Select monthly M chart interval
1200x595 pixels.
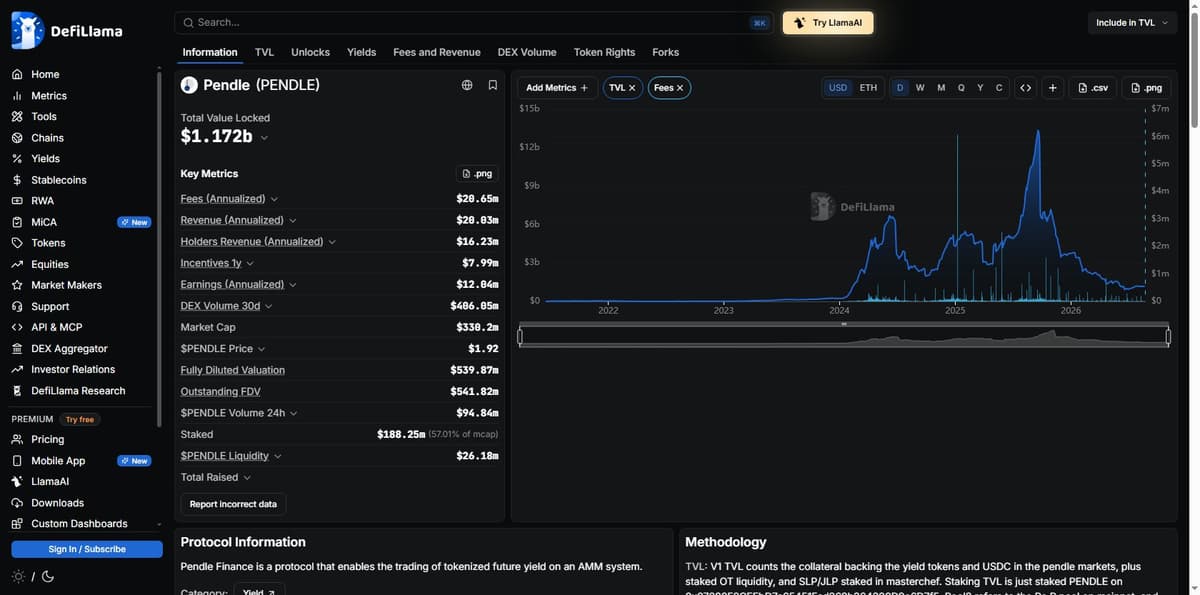[941, 88]
